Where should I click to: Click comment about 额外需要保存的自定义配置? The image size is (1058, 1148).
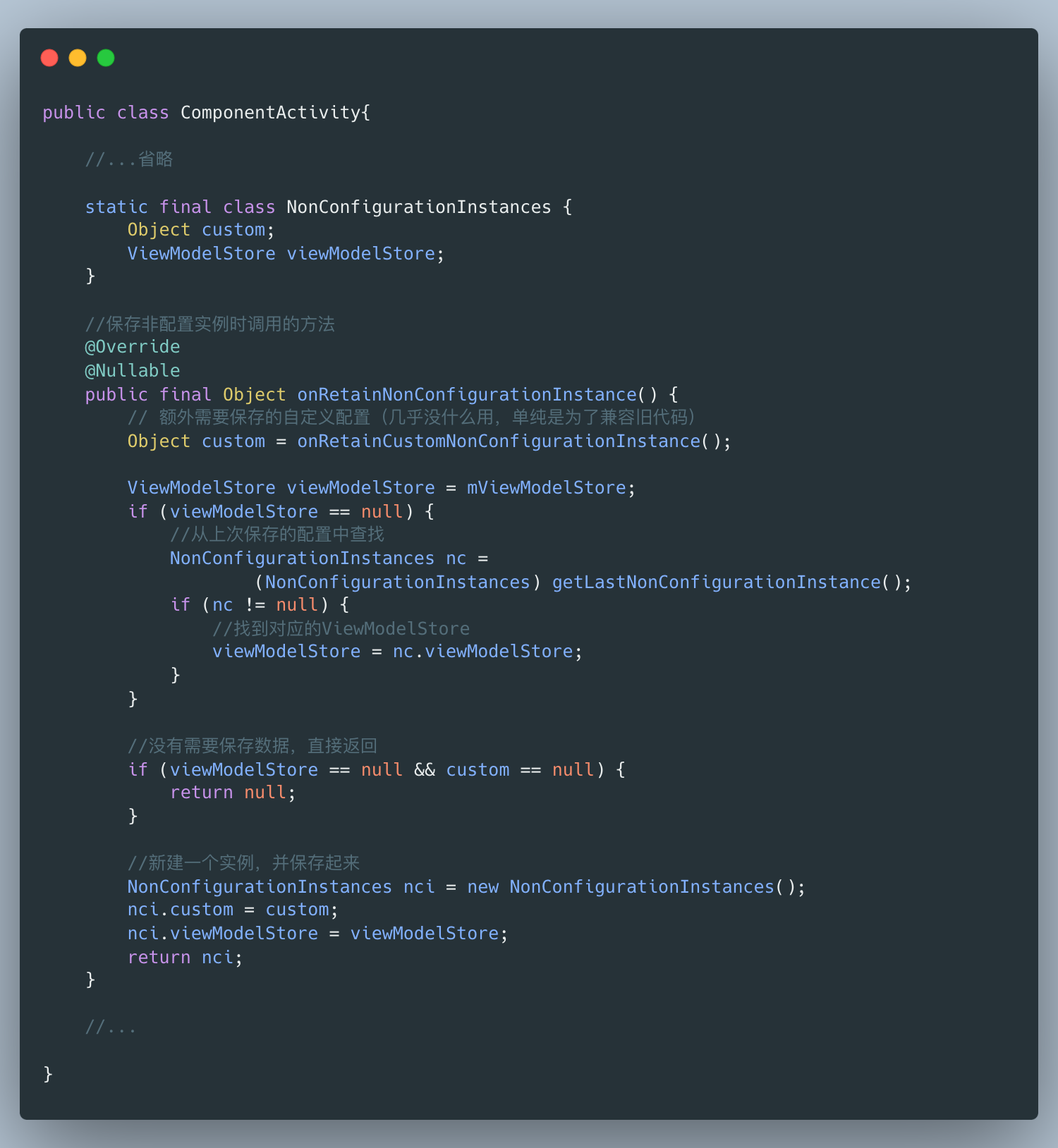tap(412, 417)
